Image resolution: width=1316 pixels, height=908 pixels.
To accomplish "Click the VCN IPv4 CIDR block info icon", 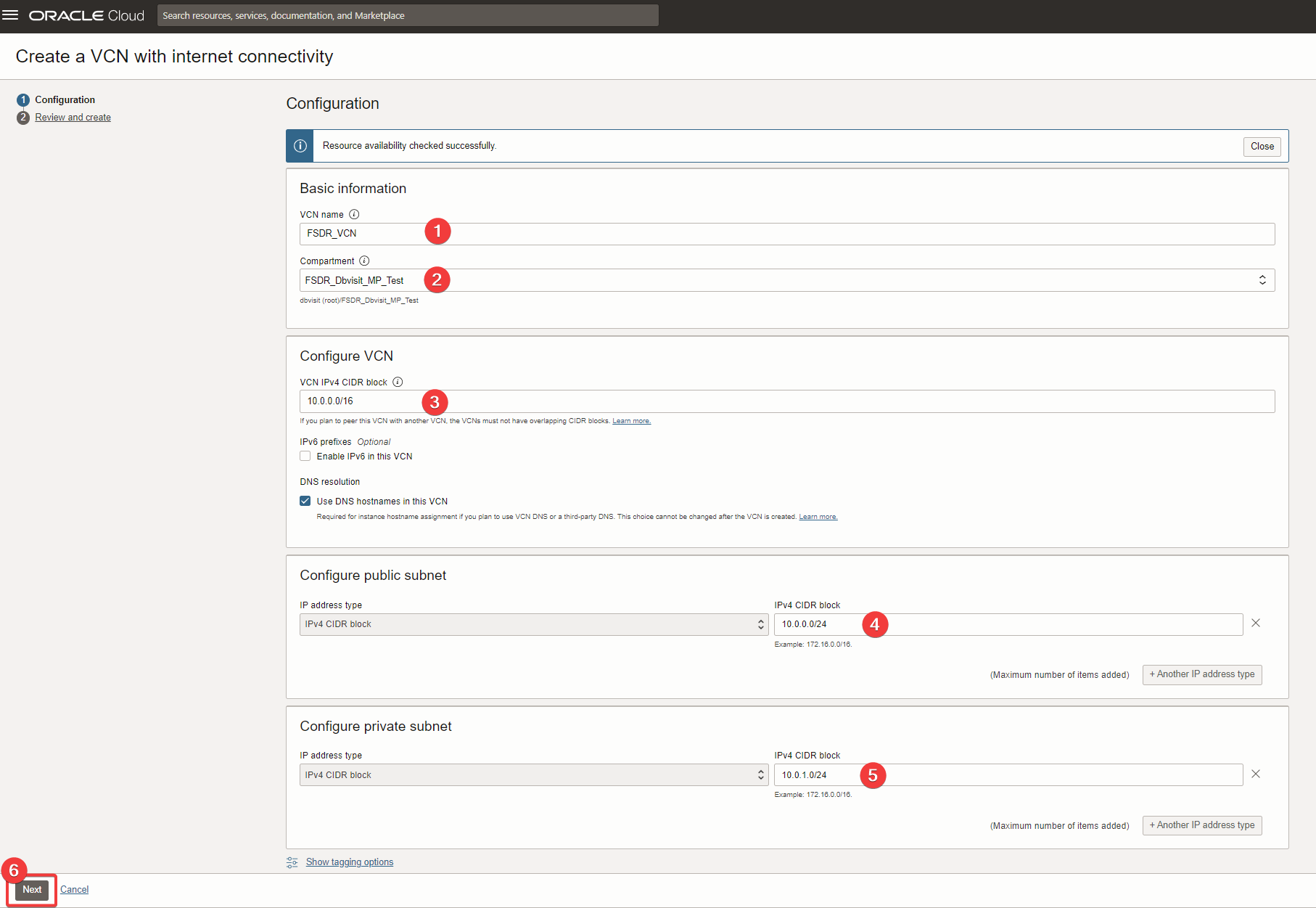I will pyautogui.click(x=398, y=382).
